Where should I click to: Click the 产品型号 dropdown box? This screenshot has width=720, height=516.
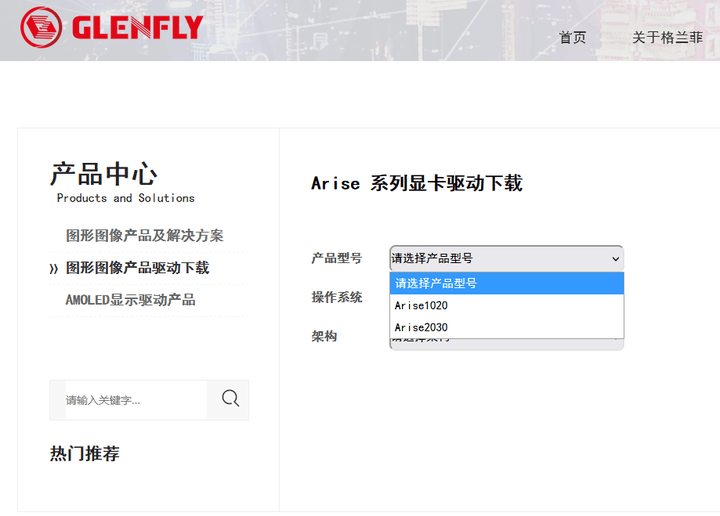[x=506, y=258]
